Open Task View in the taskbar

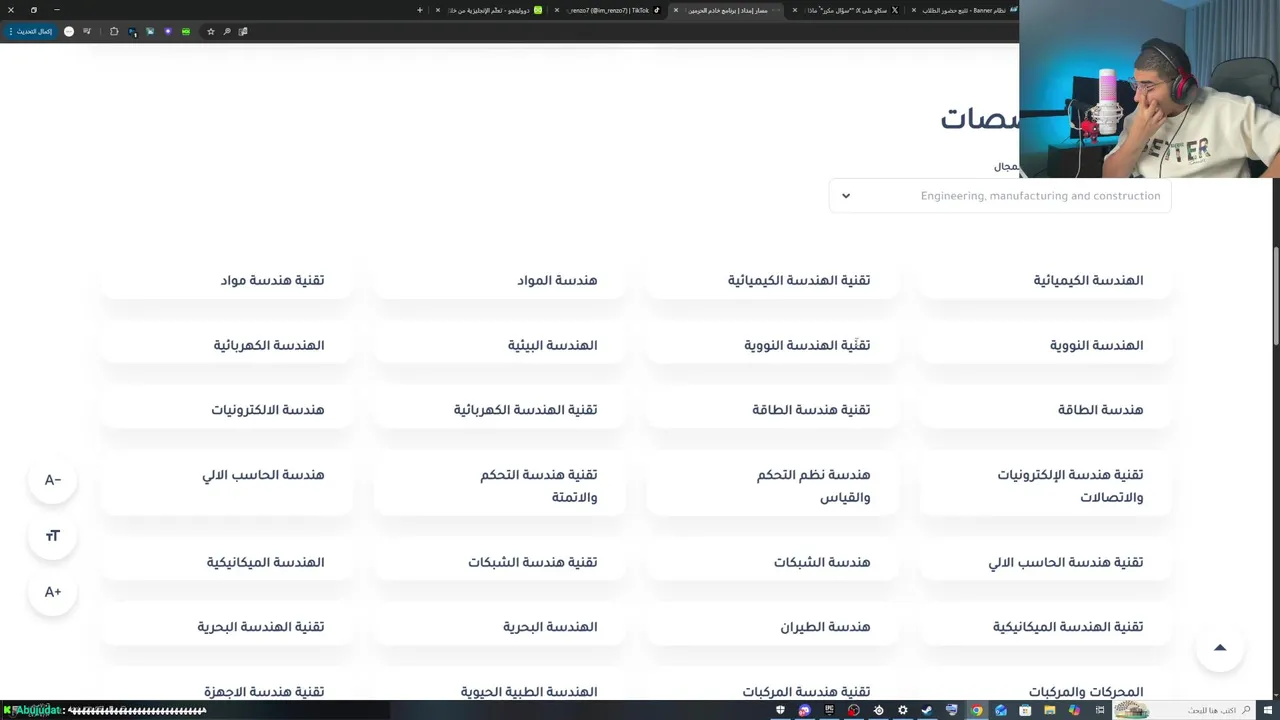tap(1100, 710)
